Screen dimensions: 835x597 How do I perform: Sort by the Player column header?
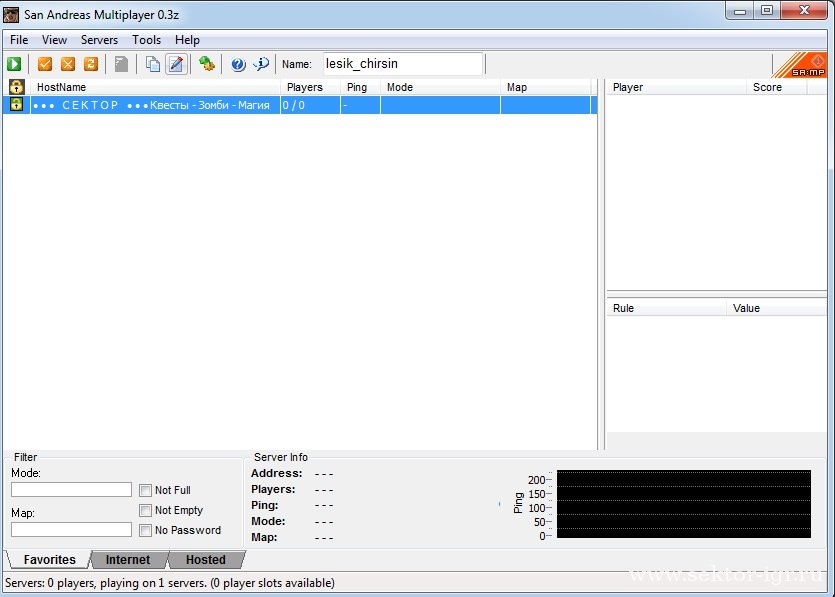(676, 87)
